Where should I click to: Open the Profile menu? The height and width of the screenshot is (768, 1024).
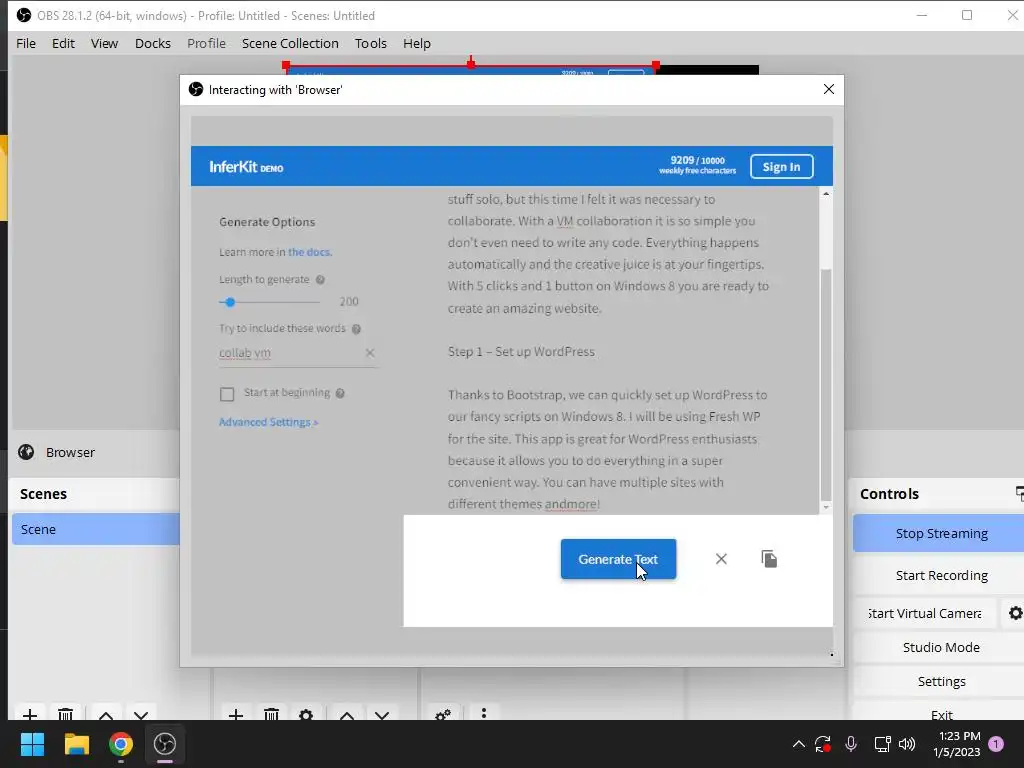[206, 43]
